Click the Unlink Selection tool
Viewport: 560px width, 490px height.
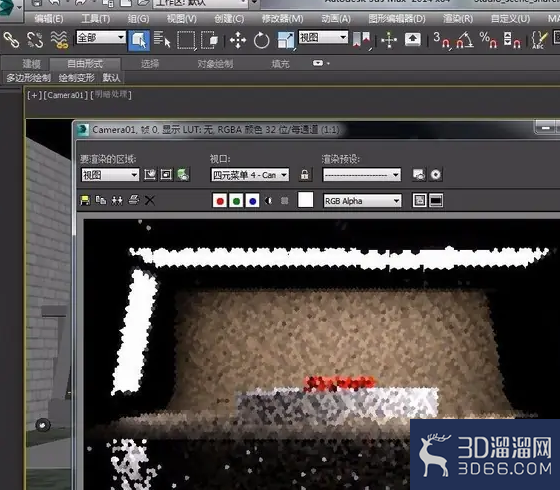pyautogui.click(x=35, y=39)
